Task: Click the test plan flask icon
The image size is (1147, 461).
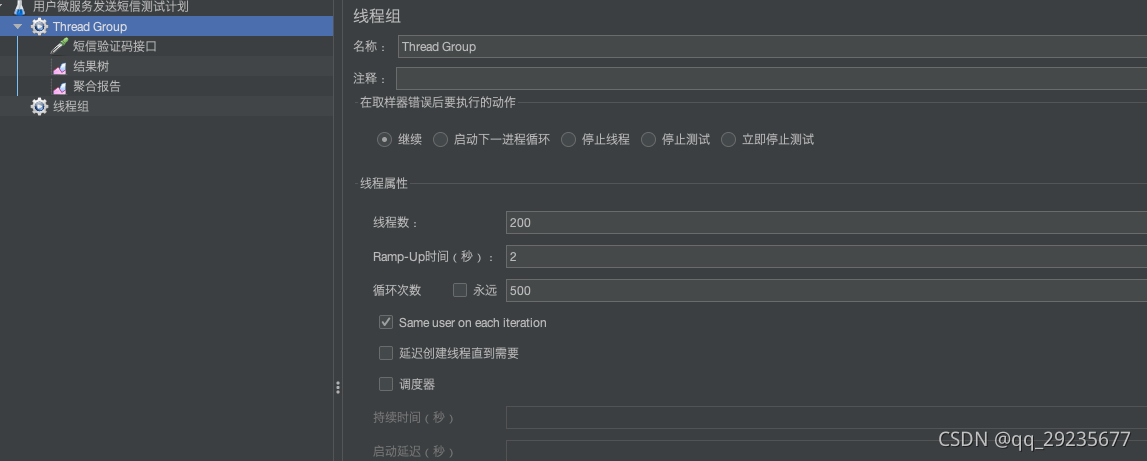Action: [20, 7]
